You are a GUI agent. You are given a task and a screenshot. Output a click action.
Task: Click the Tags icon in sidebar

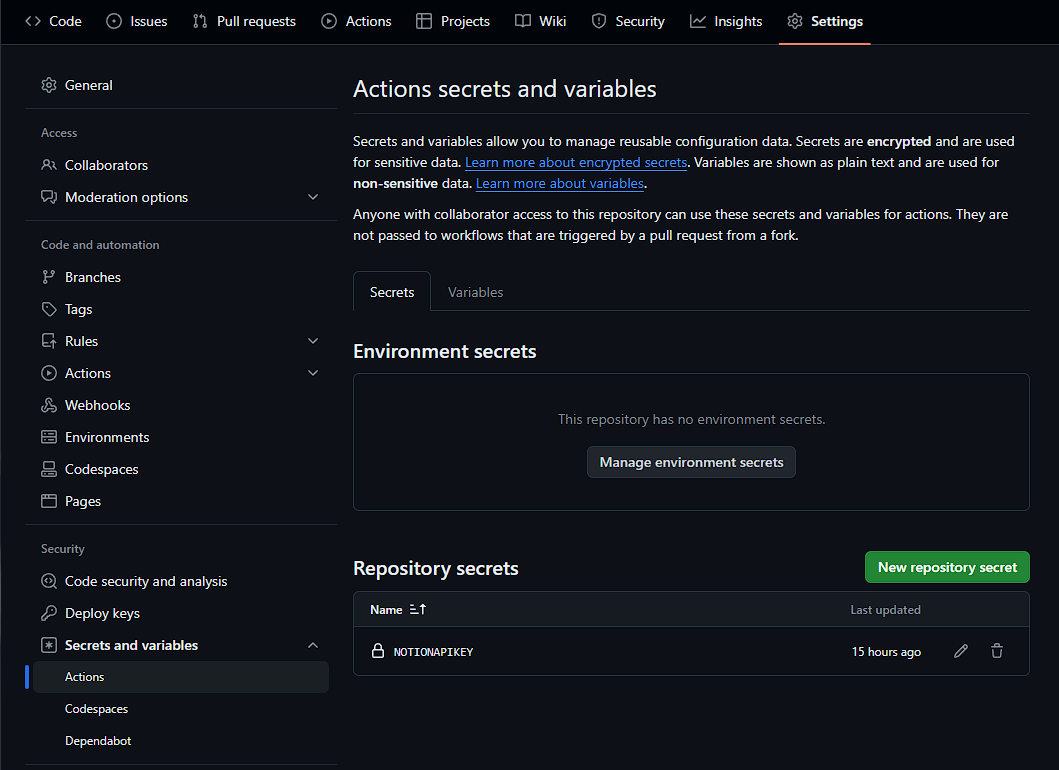tap(49, 309)
